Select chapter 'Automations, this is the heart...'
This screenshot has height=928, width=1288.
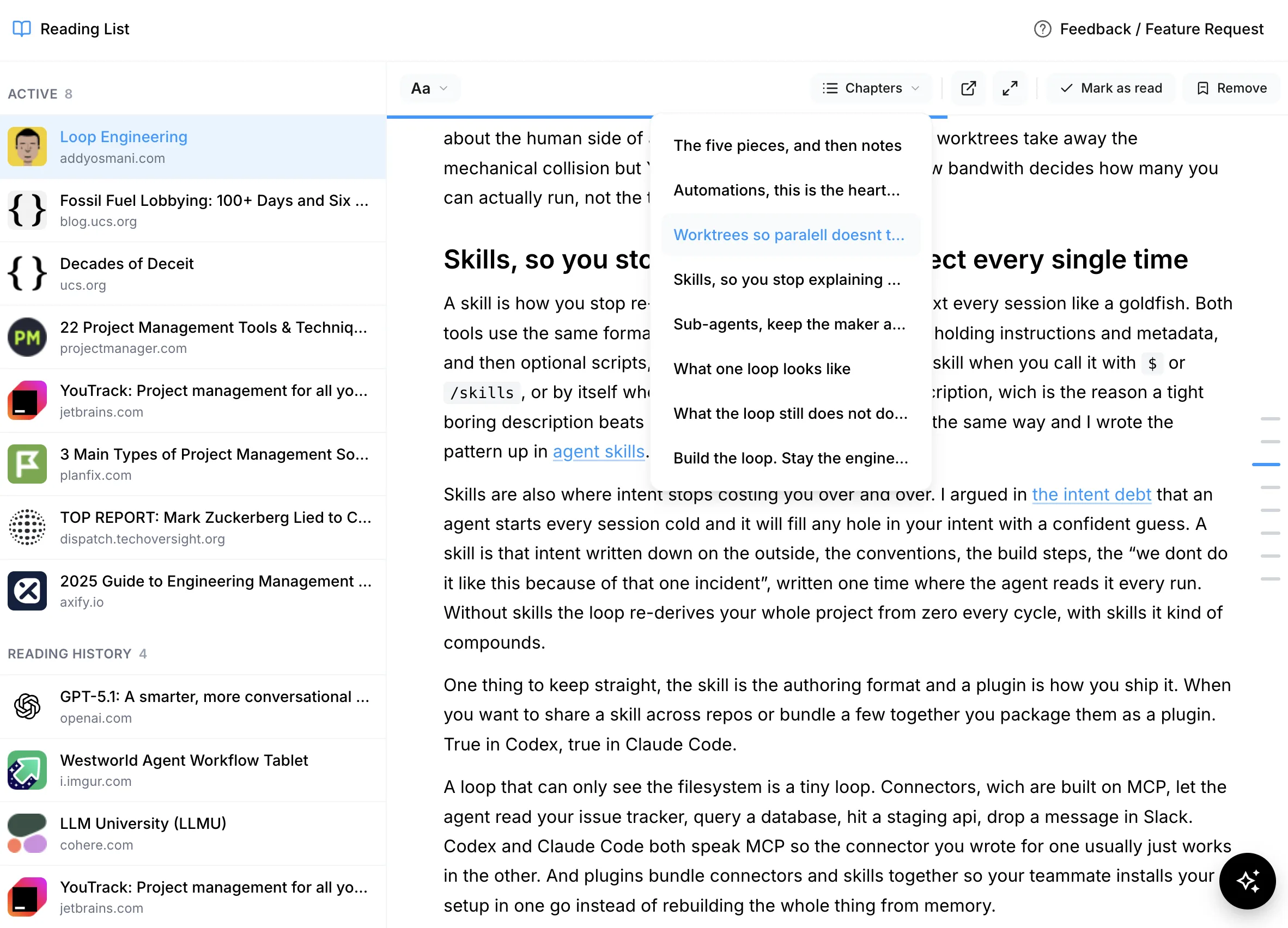pyautogui.click(x=790, y=190)
